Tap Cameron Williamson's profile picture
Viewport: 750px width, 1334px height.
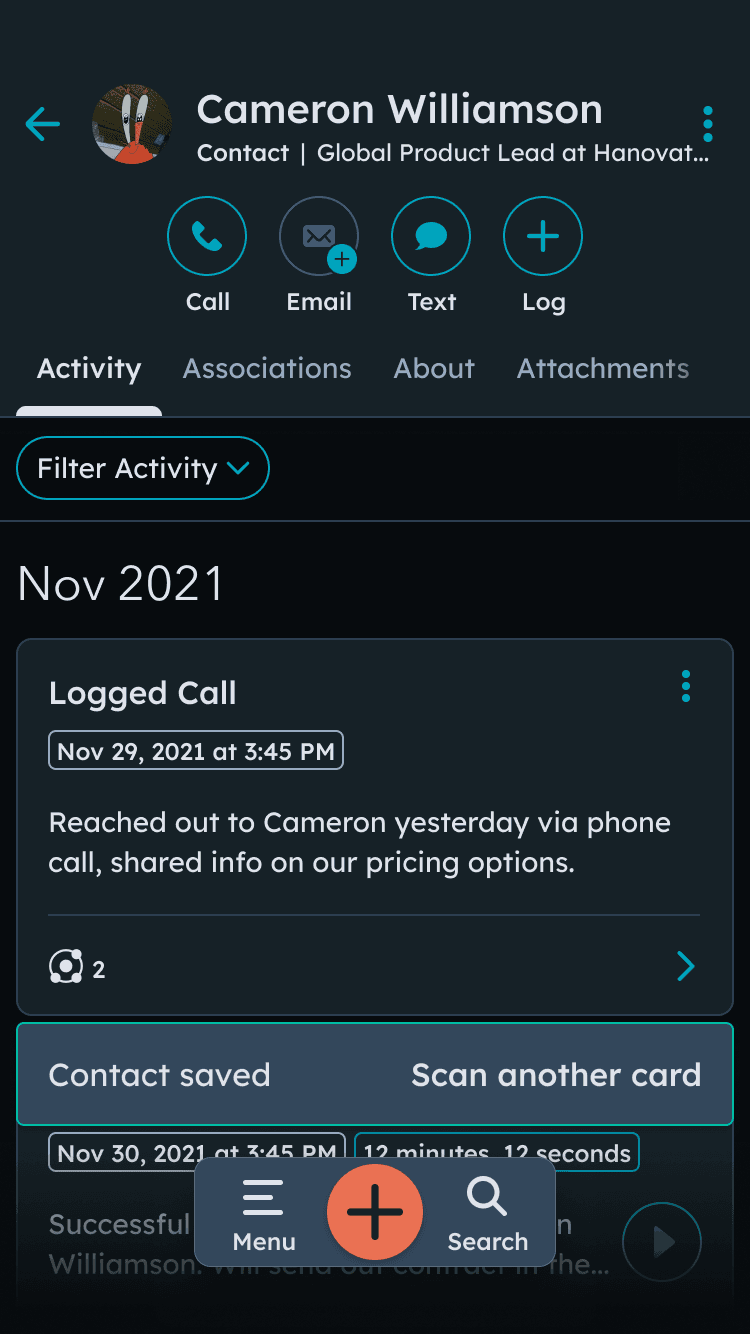coord(132,124)
